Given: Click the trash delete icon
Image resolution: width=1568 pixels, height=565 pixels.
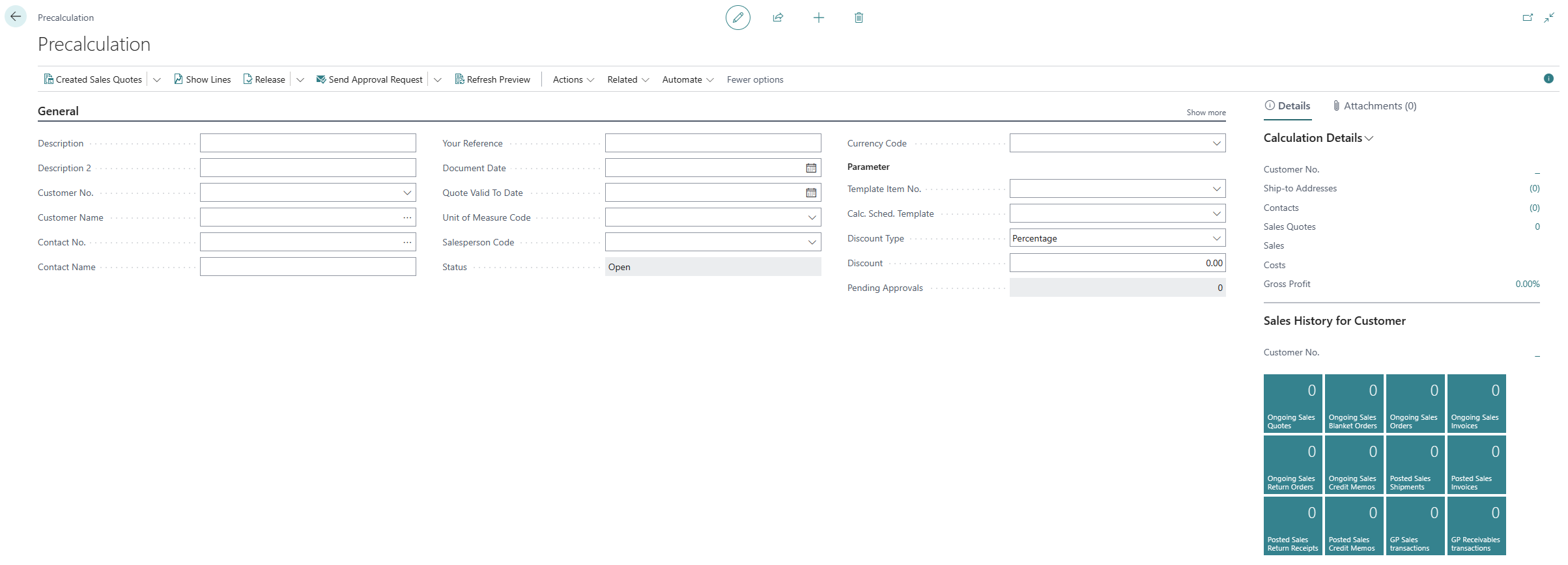Looking at the screenshot, I should [x=859, y=18].
